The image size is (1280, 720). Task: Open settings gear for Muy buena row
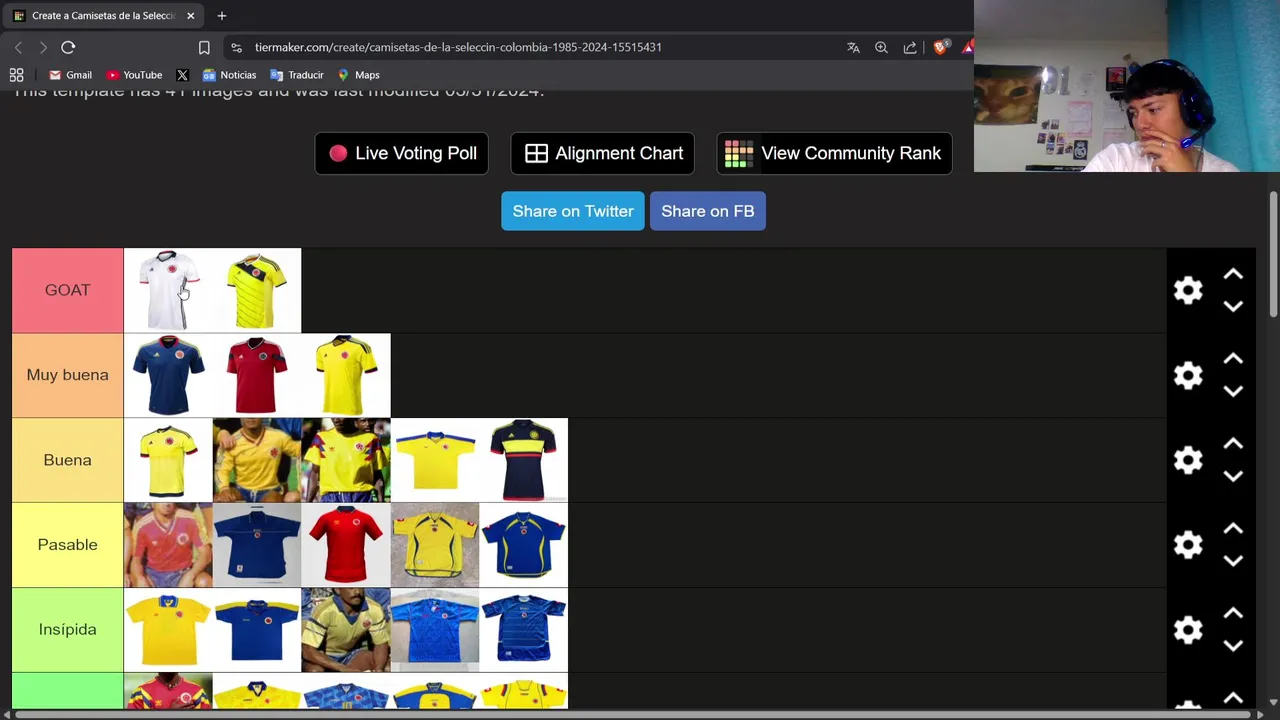(1188, 375)
